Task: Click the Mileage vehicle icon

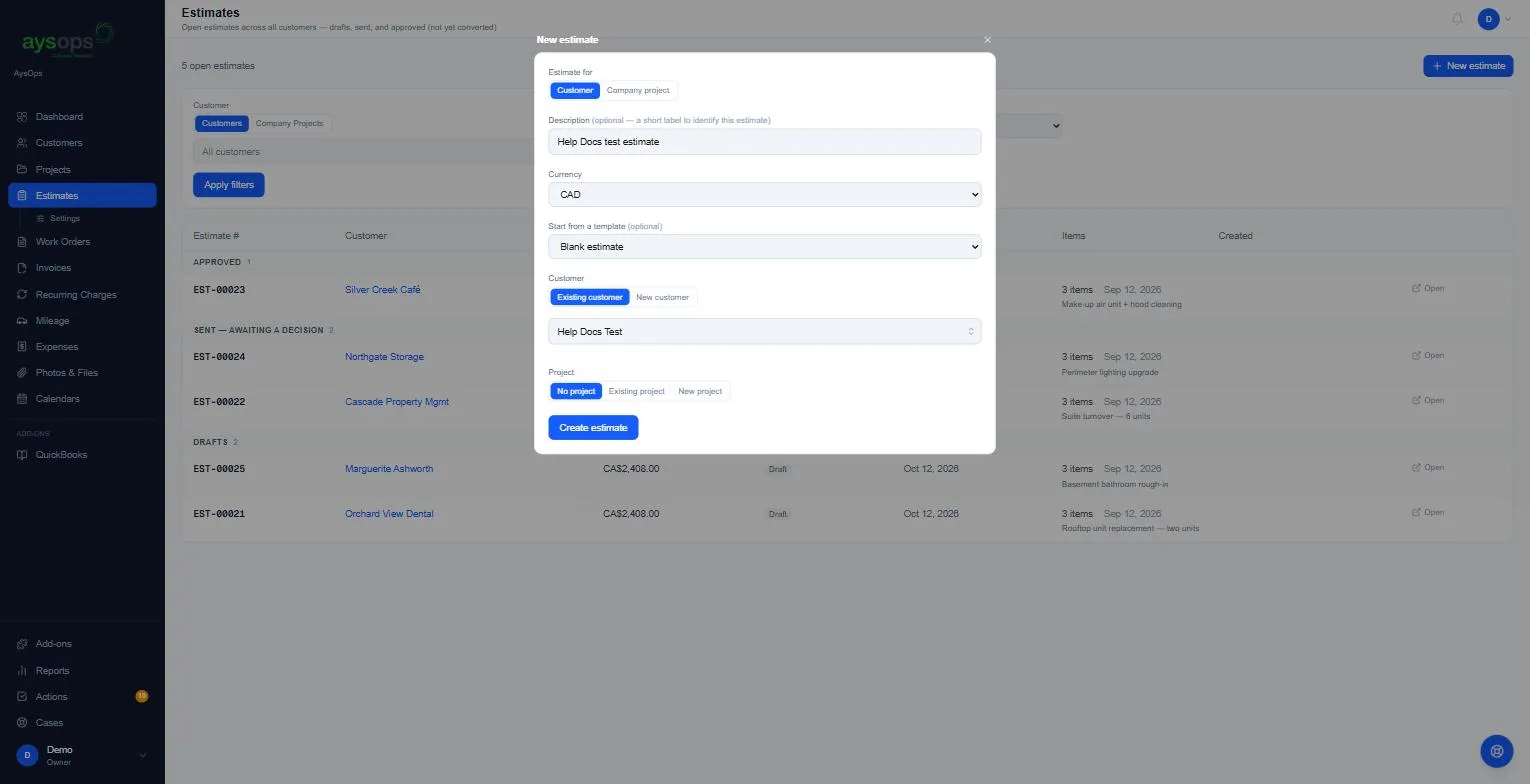Action: point(22,321)
